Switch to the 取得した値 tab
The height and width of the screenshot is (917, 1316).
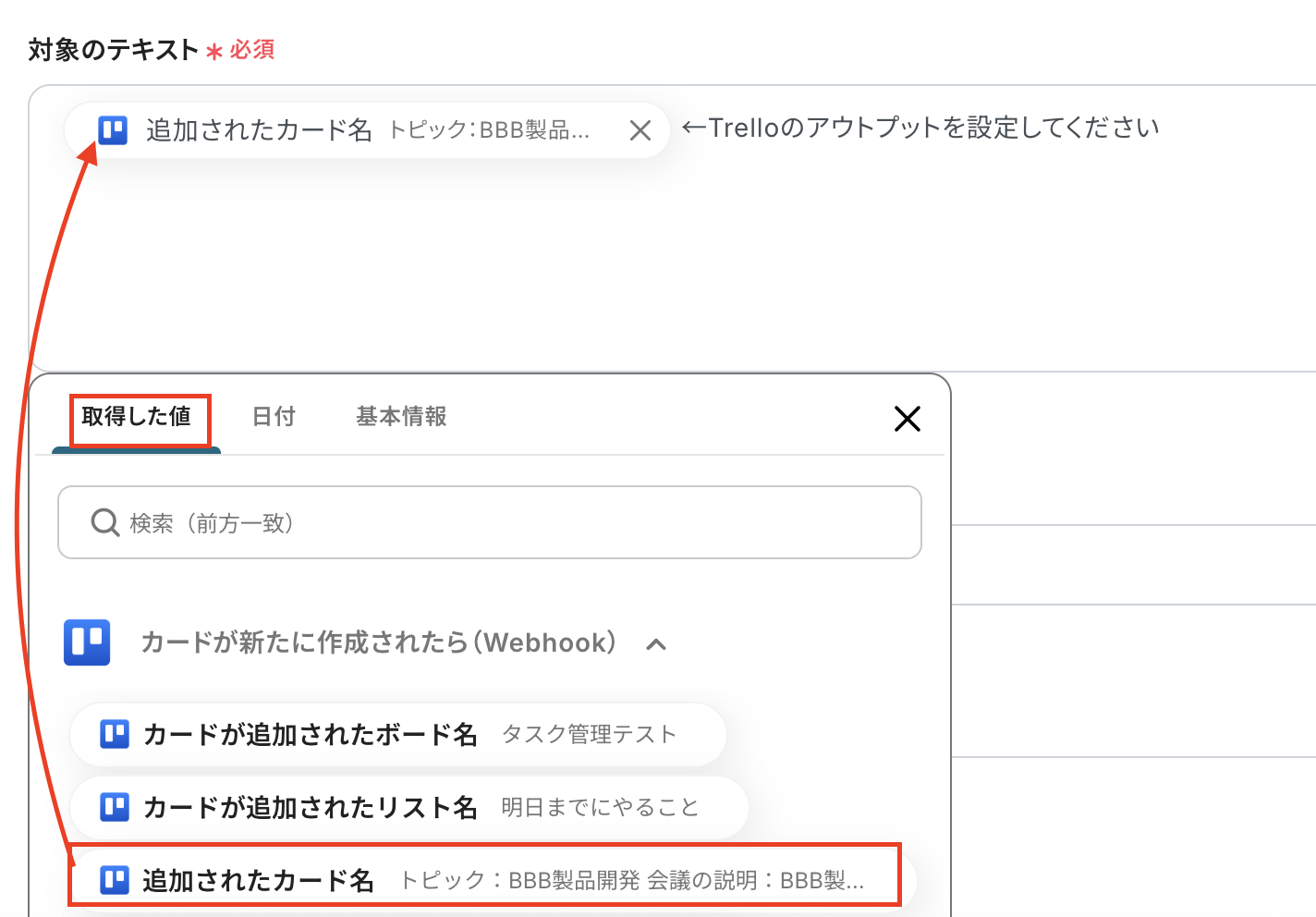[137, 417]
